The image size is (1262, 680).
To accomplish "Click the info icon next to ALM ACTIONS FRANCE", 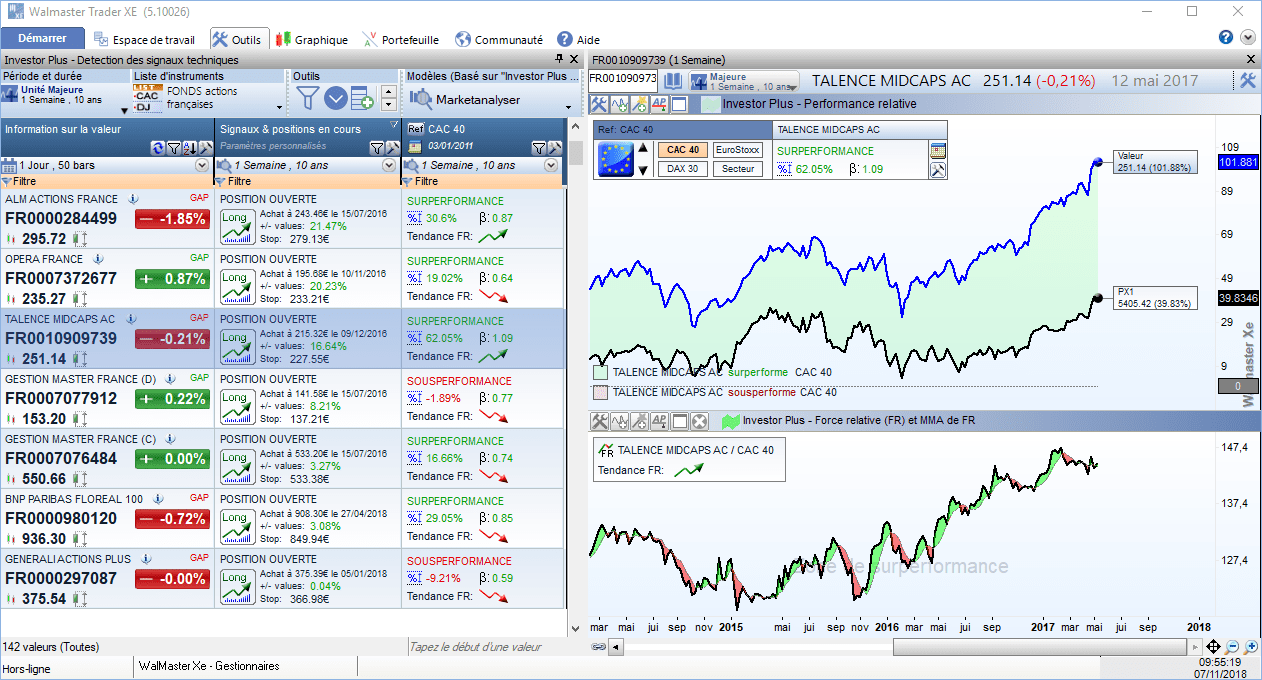I will [132, 199].
